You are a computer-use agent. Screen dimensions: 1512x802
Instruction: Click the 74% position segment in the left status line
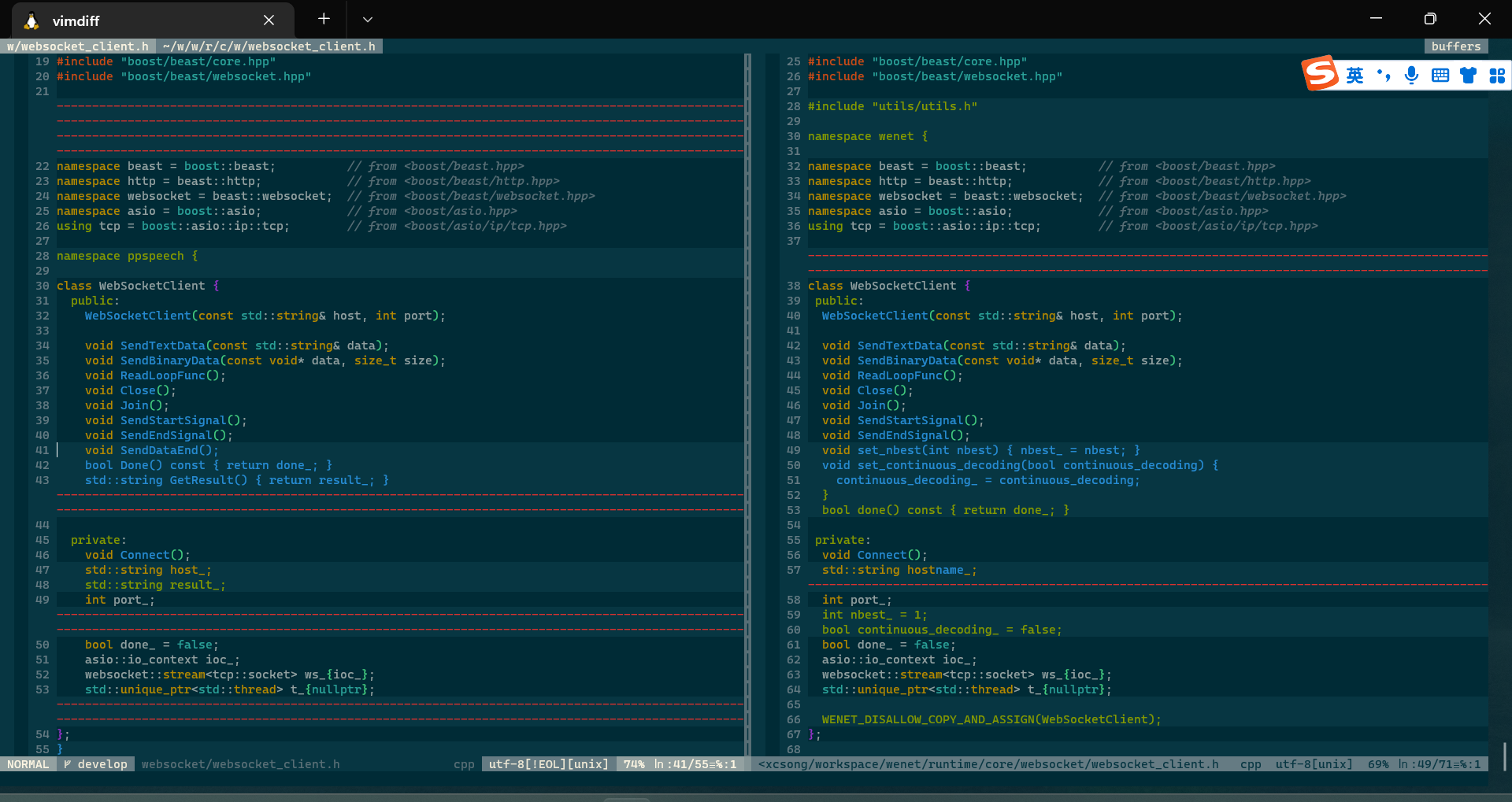635,764
